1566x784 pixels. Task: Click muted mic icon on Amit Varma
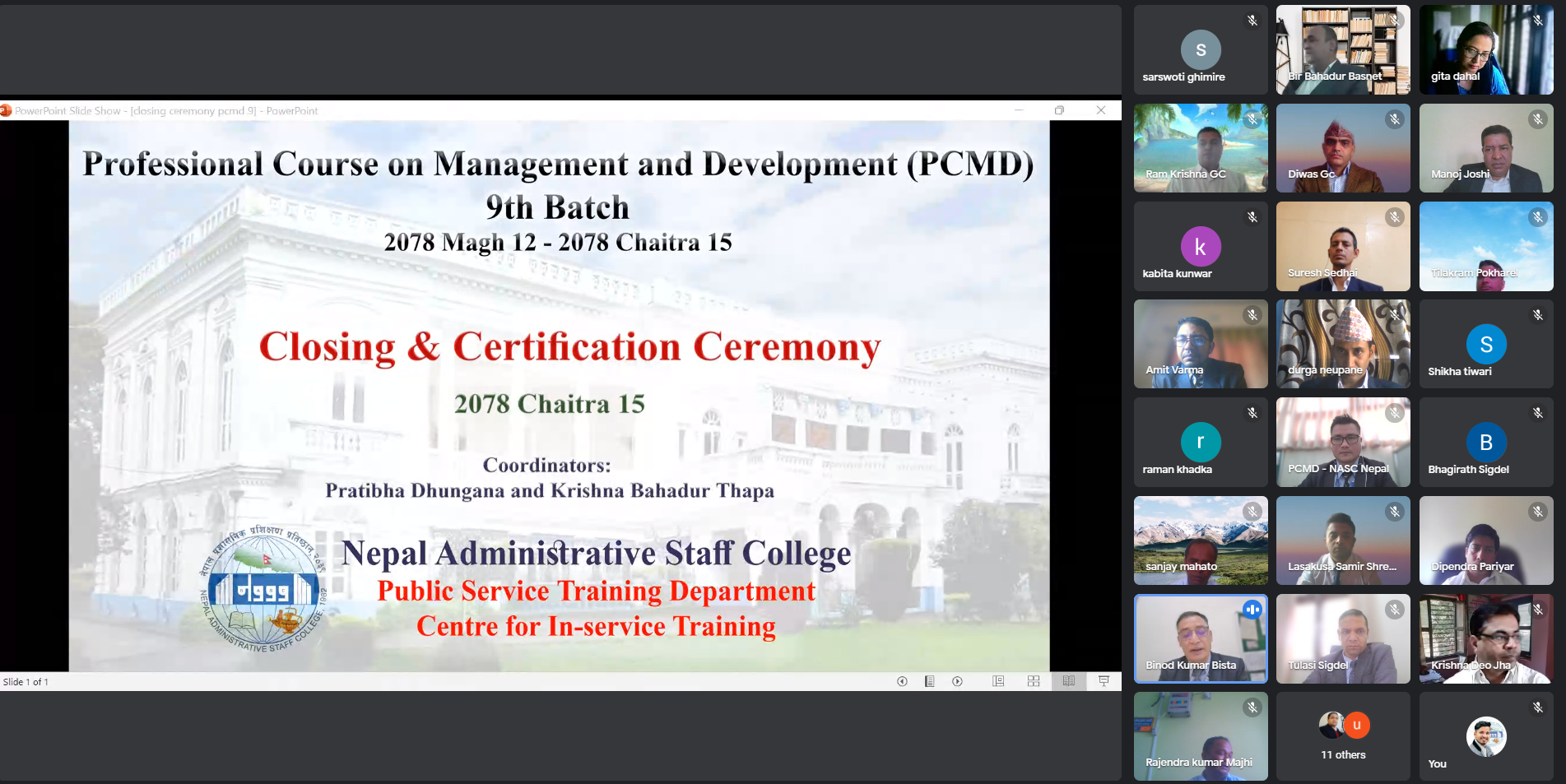[1252, 315]
